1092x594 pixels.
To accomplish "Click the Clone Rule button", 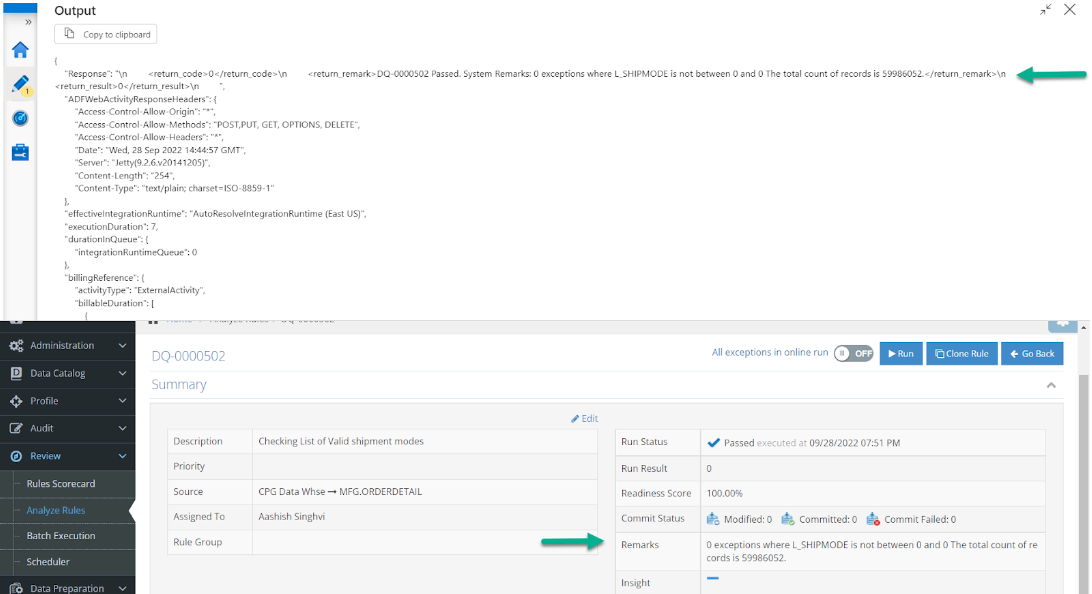I will 962,354.
